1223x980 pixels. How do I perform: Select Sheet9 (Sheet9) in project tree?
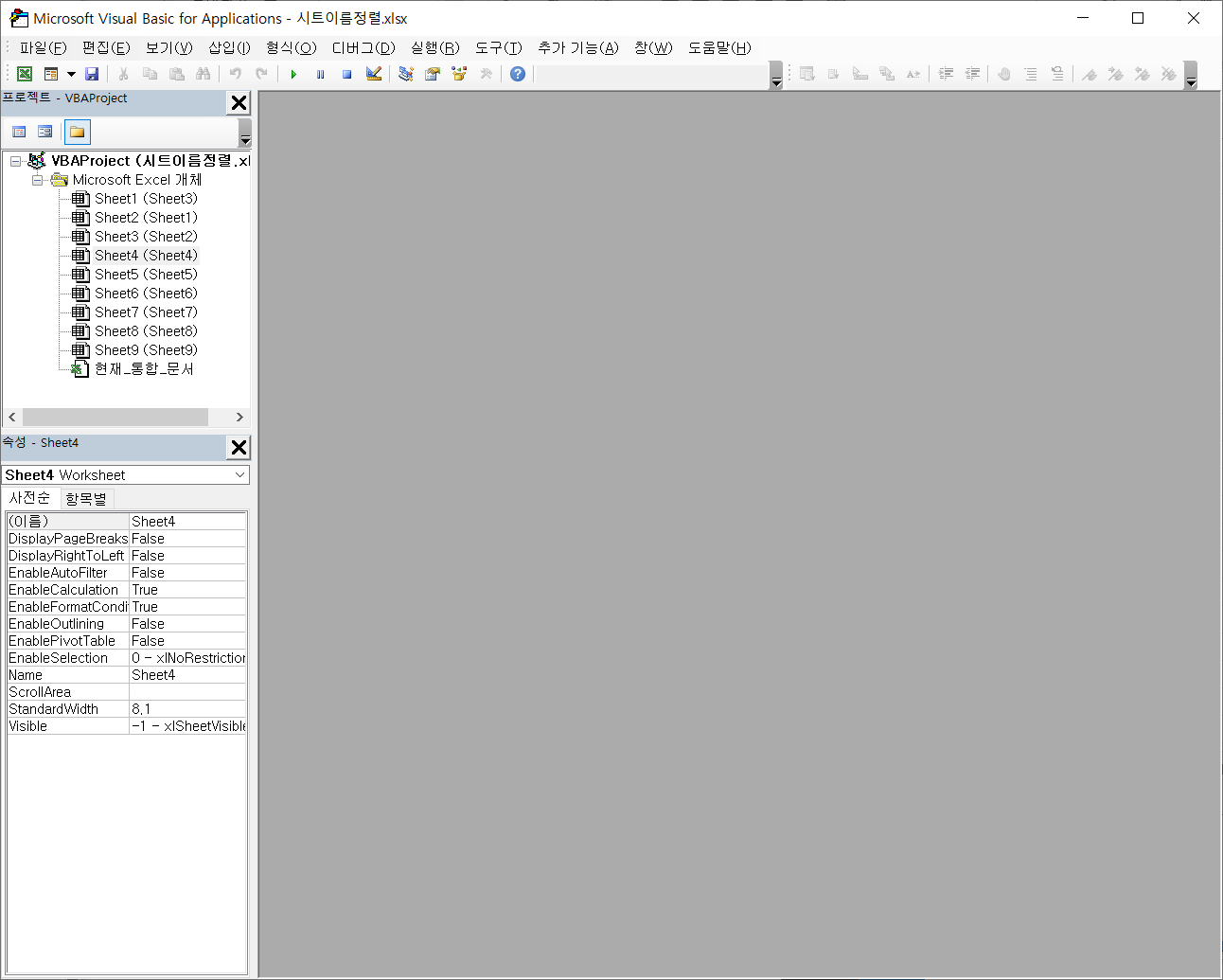[x=146, y=350]
